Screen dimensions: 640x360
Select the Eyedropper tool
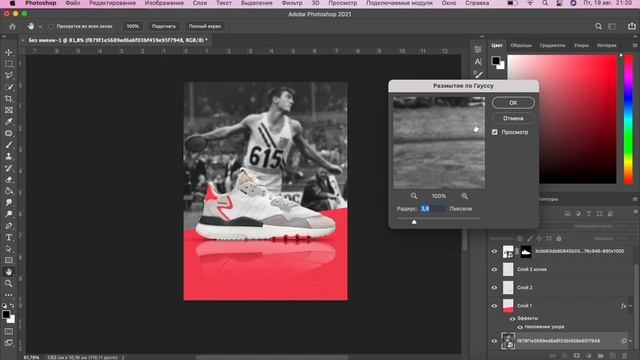pos(9,122)
